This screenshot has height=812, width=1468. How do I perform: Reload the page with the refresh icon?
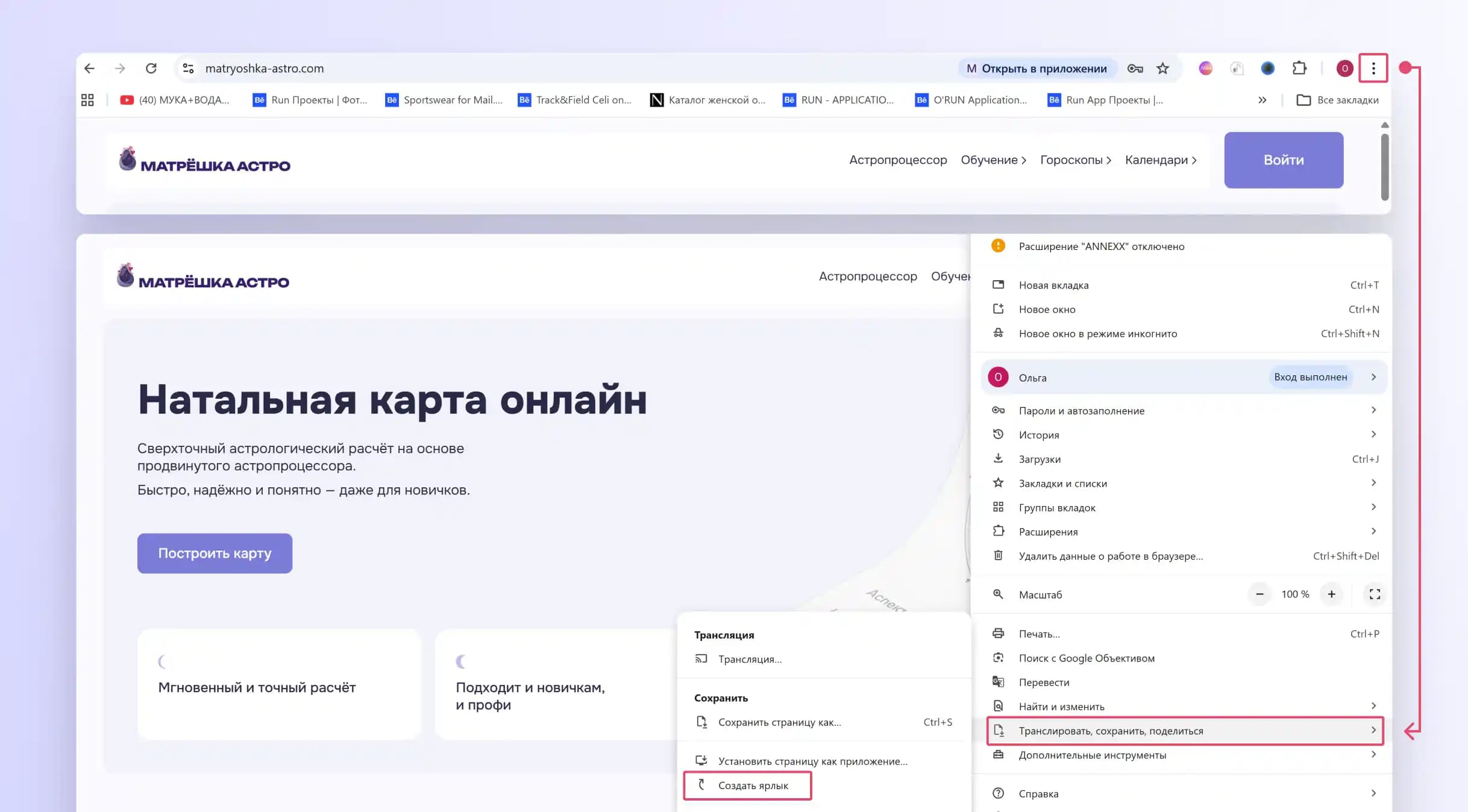pos(151,68)
